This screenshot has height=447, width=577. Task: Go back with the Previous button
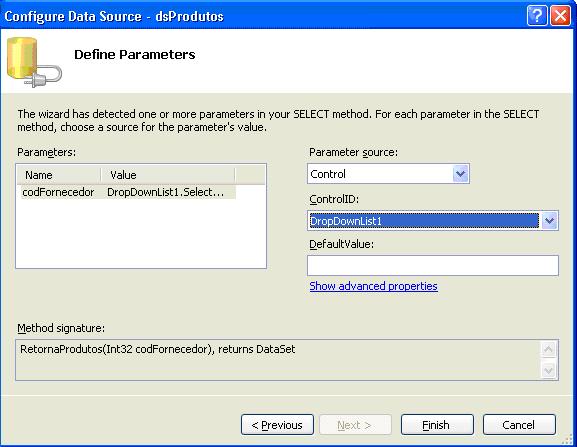[x=277, y=425]
